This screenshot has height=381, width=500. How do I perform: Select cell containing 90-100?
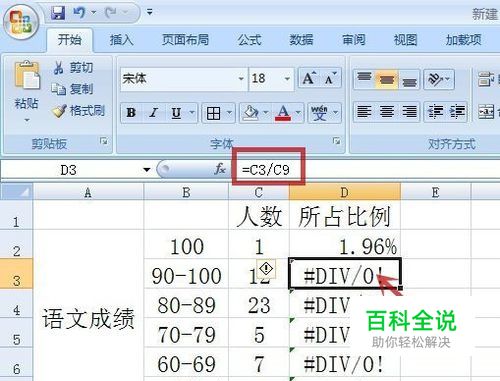coord(186,274)
